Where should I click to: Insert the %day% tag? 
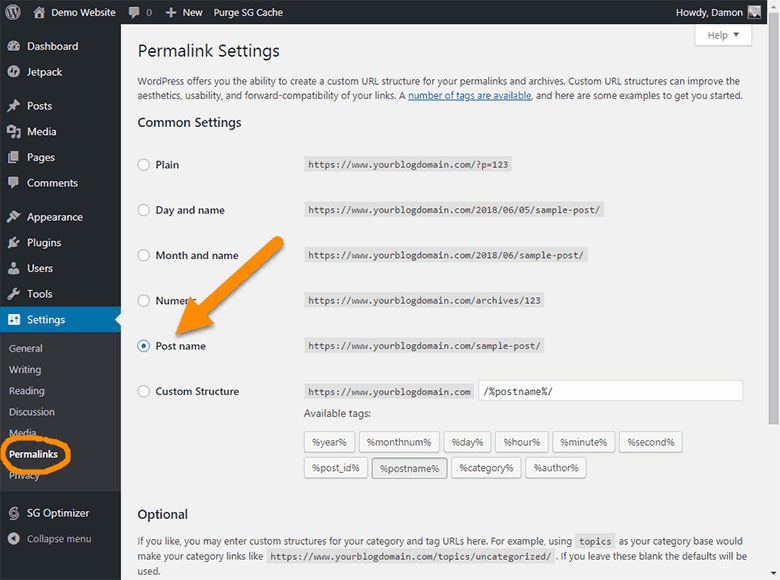pos(467,442)
